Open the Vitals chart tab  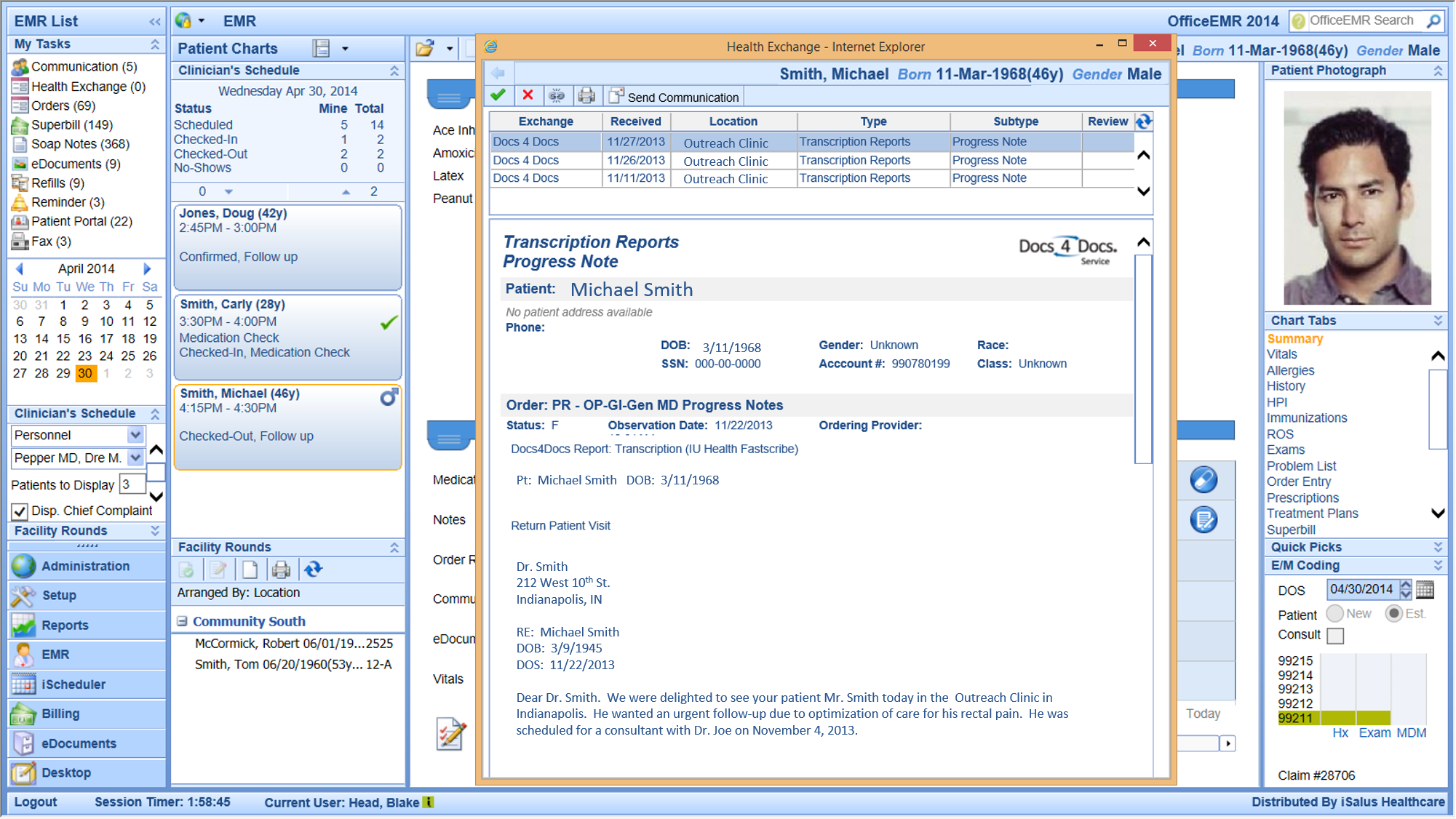point(1281,354)
